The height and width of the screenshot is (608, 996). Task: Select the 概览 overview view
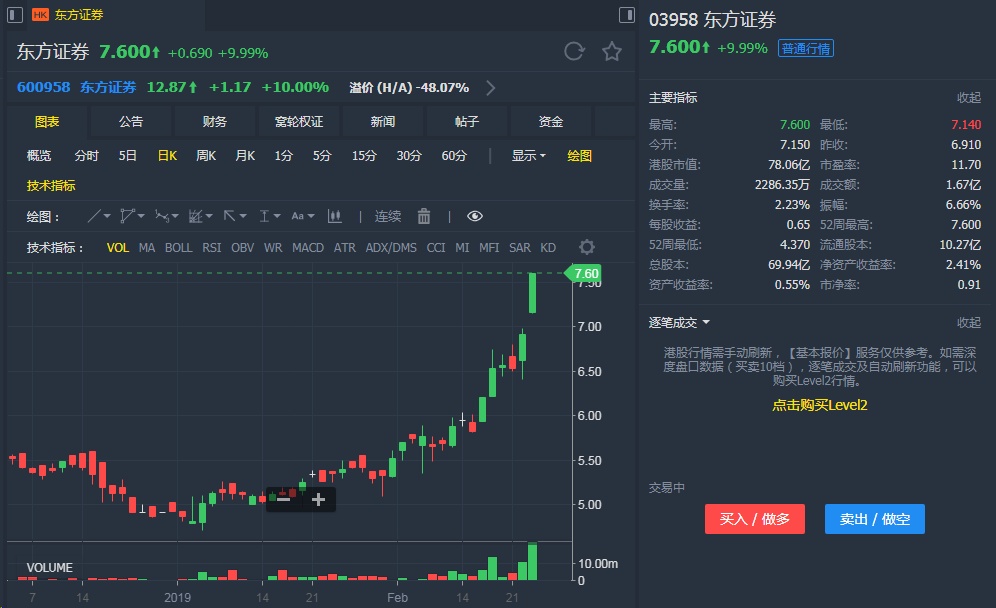39,156
